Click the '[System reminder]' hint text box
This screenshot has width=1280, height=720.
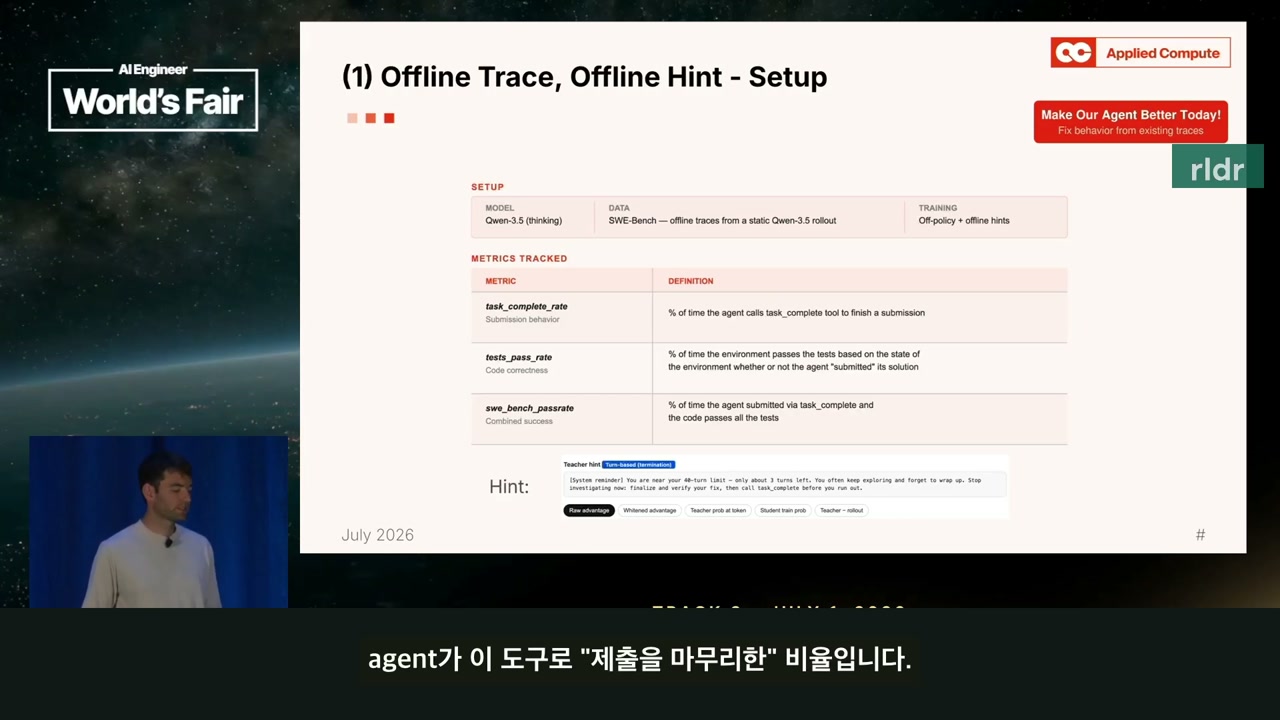point(785,484)
